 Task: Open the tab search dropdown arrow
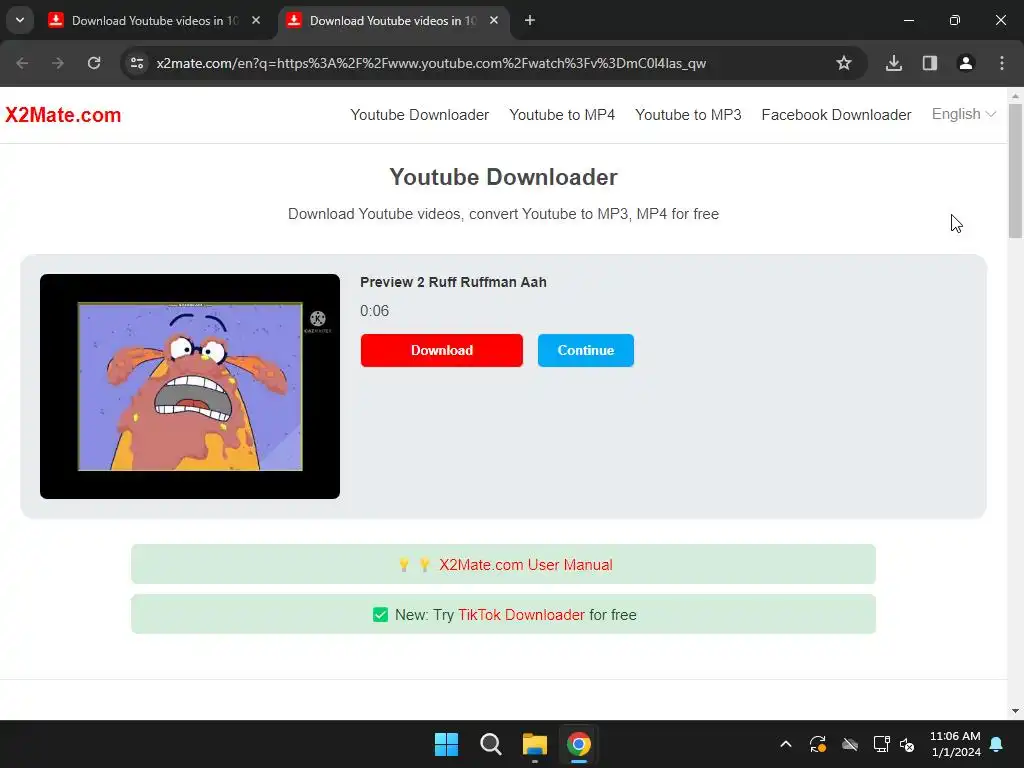[x=20, y=21]
